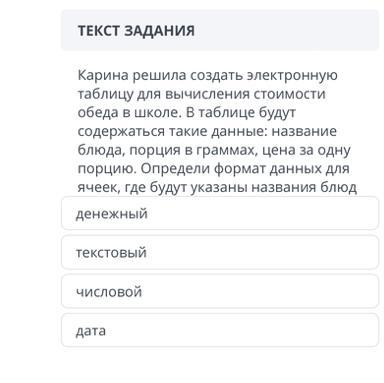Click the last line 'ячеек, где будут указаны'
384x383 pixels.
click(217, 187)
